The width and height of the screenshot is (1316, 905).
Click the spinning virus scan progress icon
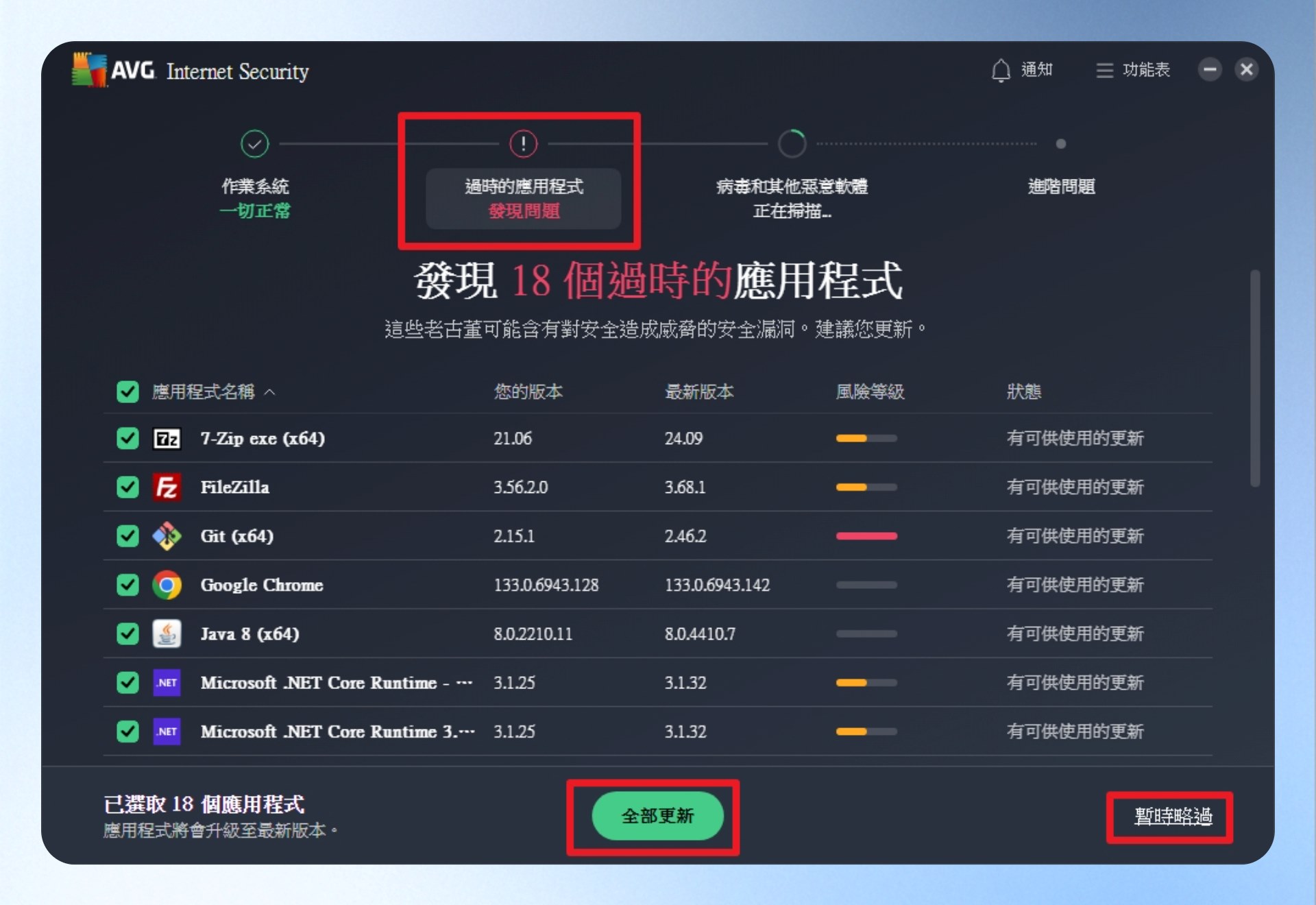[x=792, y=144]
